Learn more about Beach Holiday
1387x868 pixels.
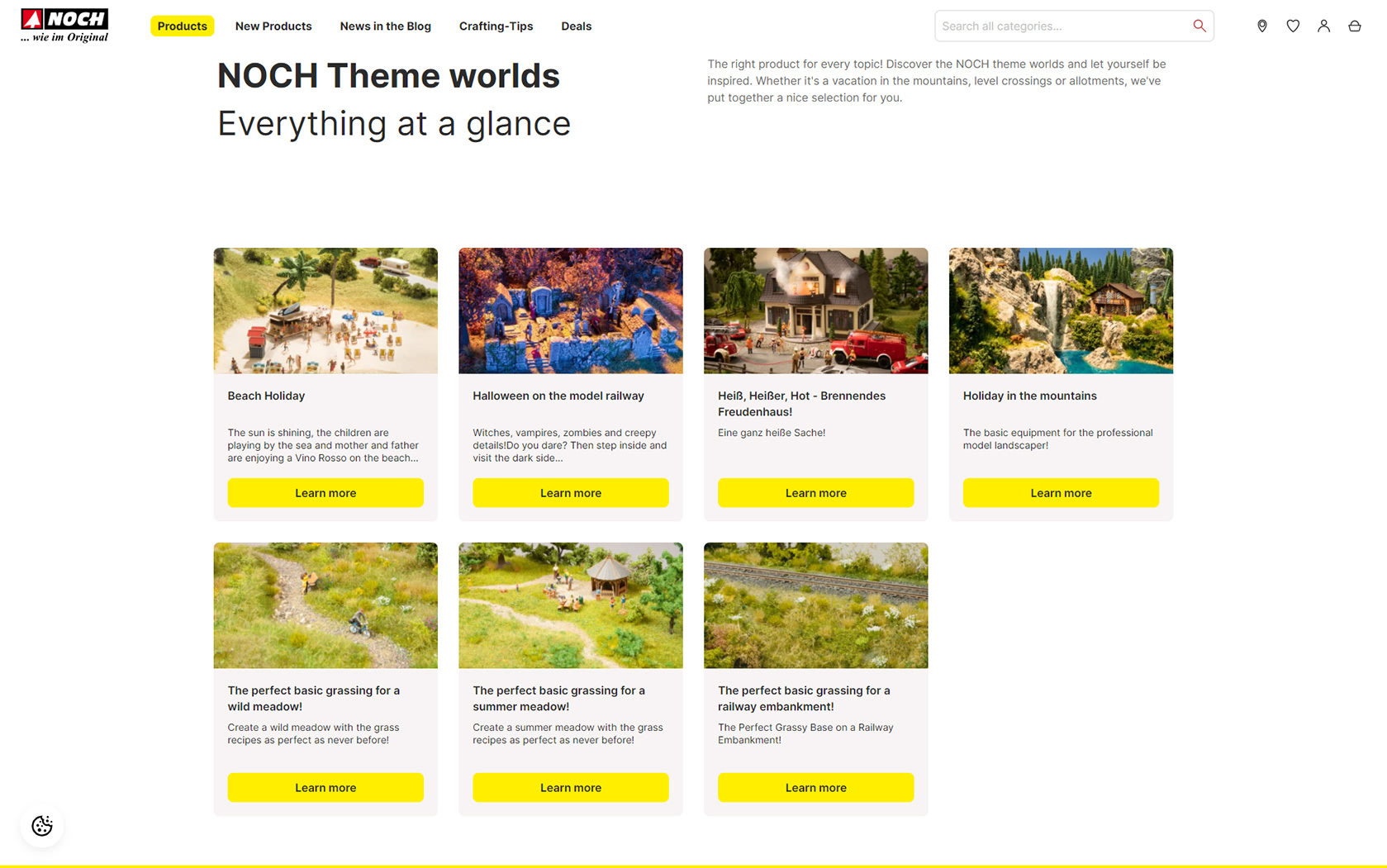coord(325,493)
